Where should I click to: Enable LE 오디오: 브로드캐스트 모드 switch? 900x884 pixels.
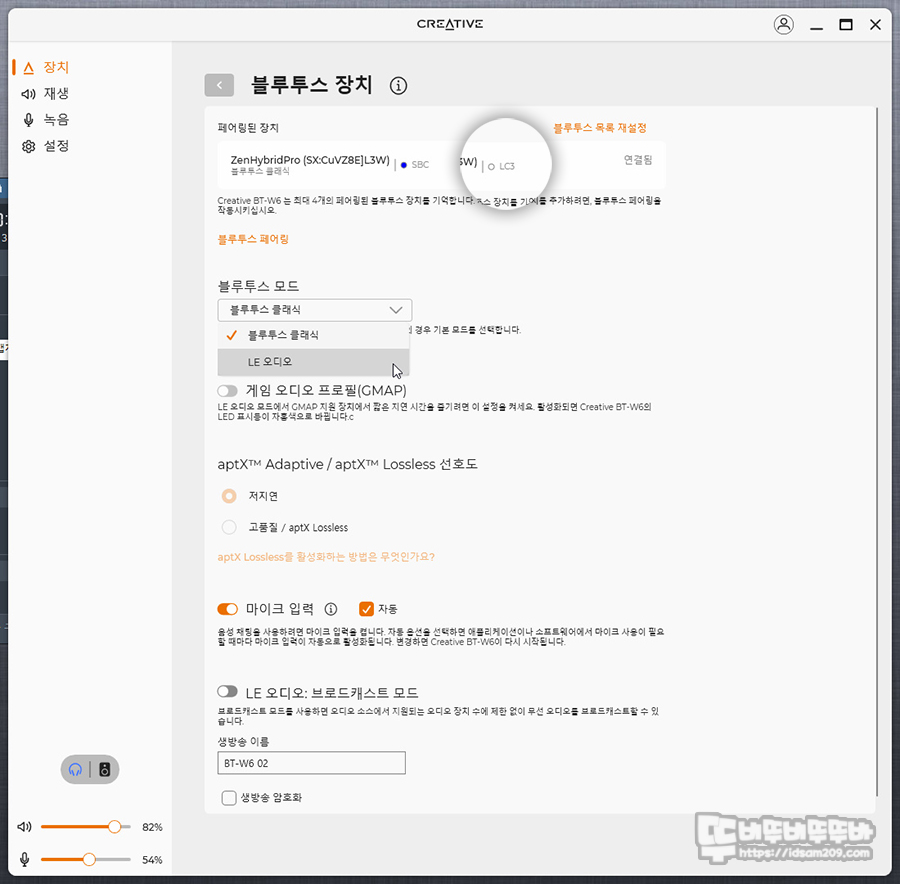tap(227, 692)
